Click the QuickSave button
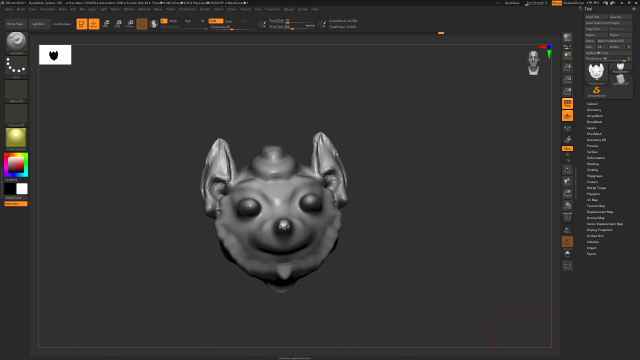The height and width of the screenshot is (360, 640). tap(512, 3)
